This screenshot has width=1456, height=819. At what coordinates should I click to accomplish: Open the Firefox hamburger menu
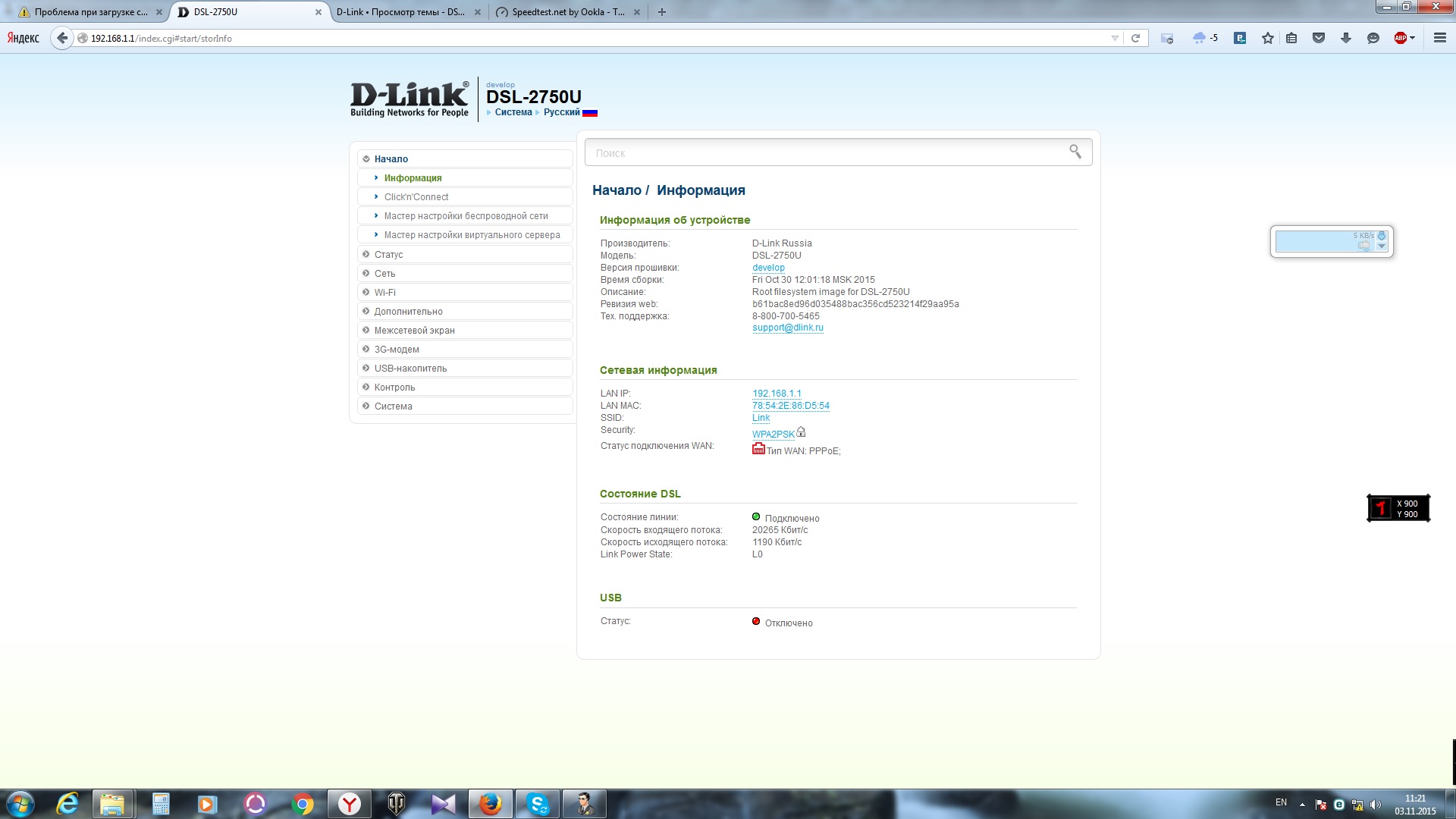(1439, 38)
